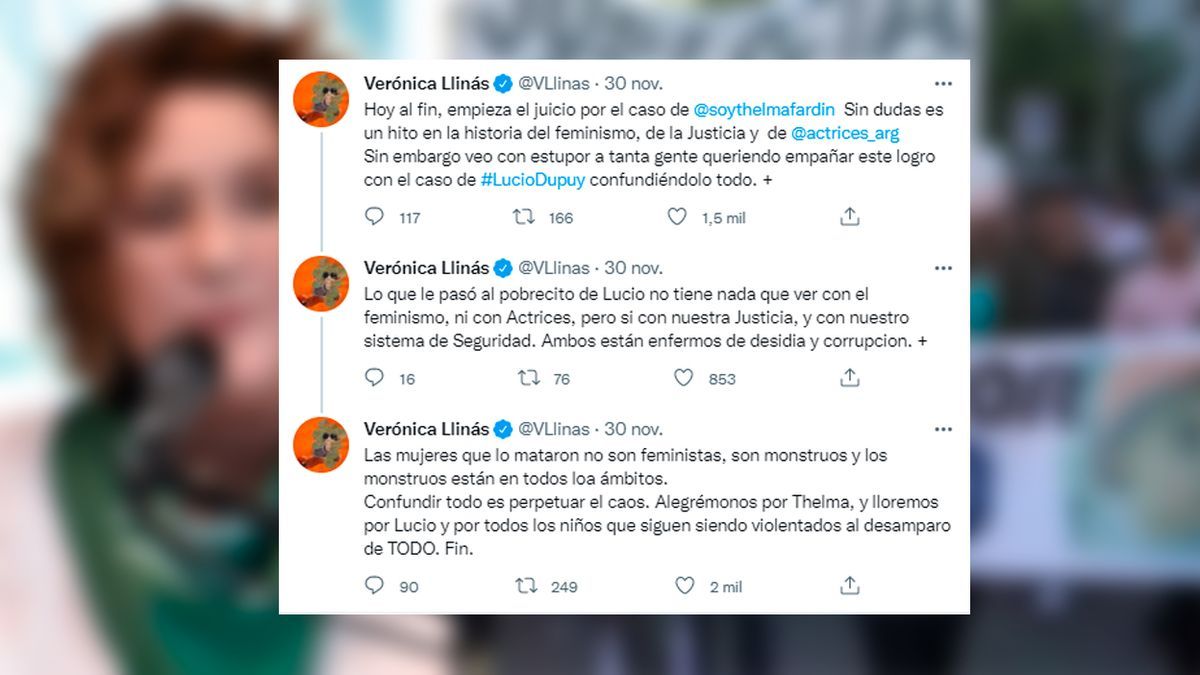1200x675 pixels.
Task: Like the third tweet showing 2 mil
Action: tap(684, 586)
